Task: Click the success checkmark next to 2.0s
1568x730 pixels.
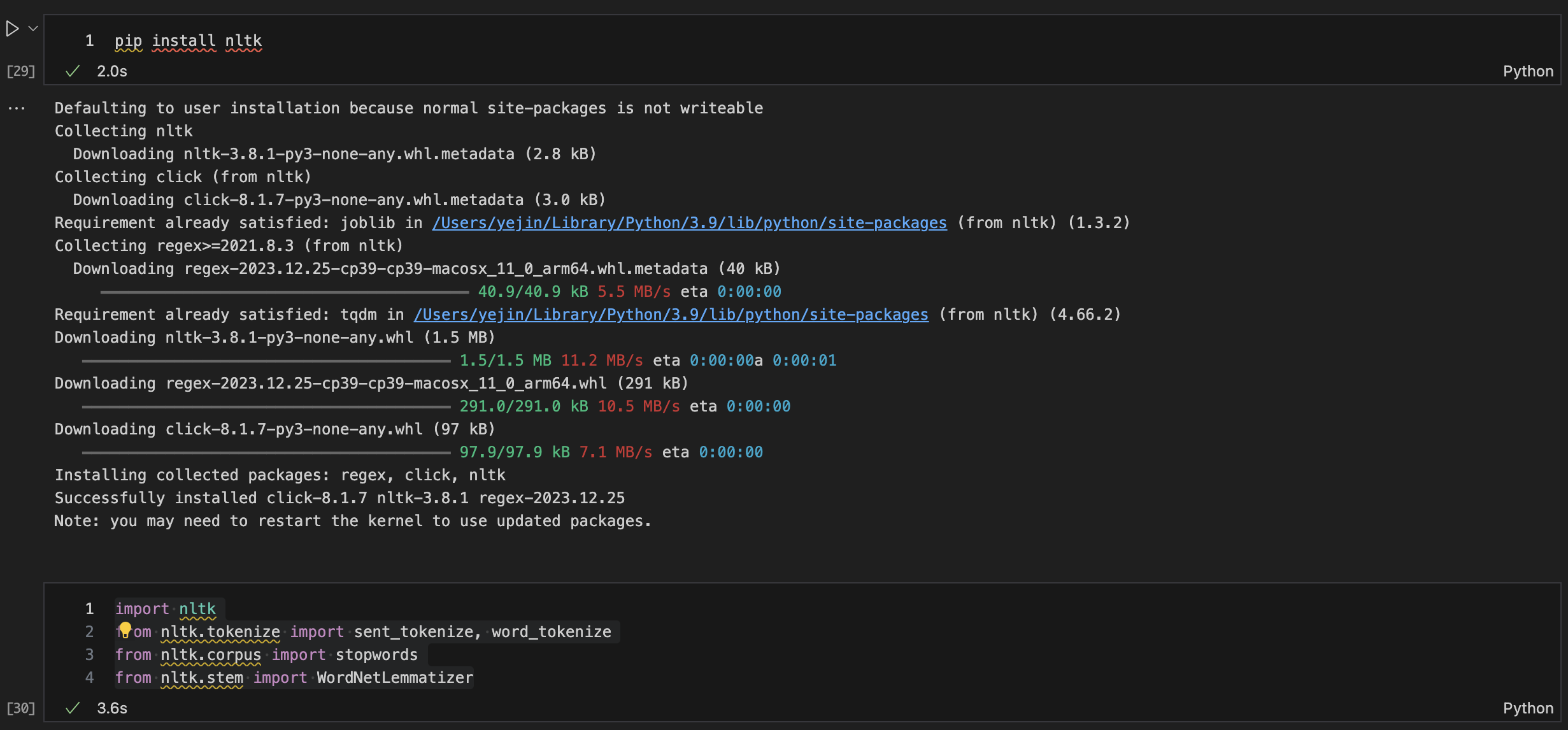Action: pyautogui.click(x=73, y=71)
